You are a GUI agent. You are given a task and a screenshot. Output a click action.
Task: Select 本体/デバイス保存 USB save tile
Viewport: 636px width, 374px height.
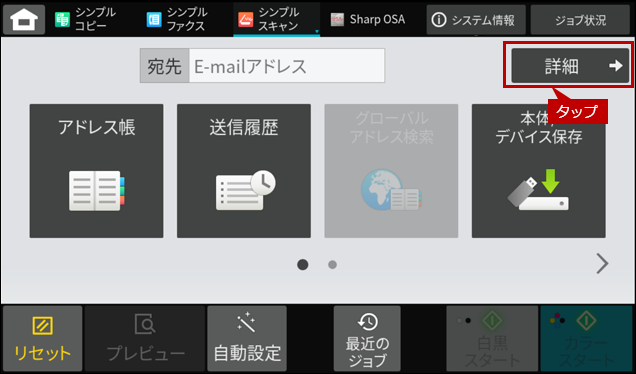(x=539, y=171)
